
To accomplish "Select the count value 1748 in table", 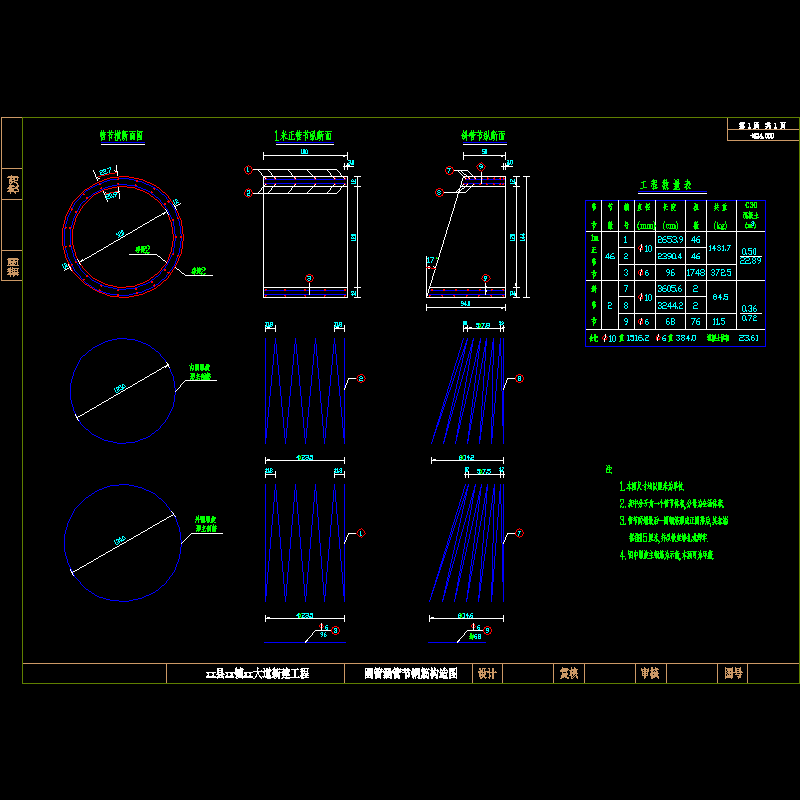I will coord(696,272).
